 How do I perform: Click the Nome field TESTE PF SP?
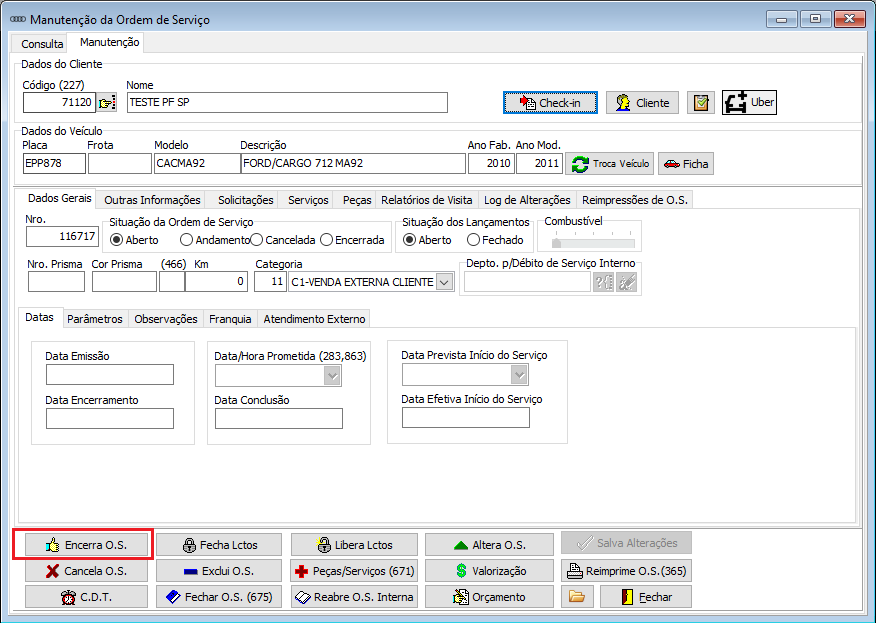pyautogui.click(x=287, y=103)
